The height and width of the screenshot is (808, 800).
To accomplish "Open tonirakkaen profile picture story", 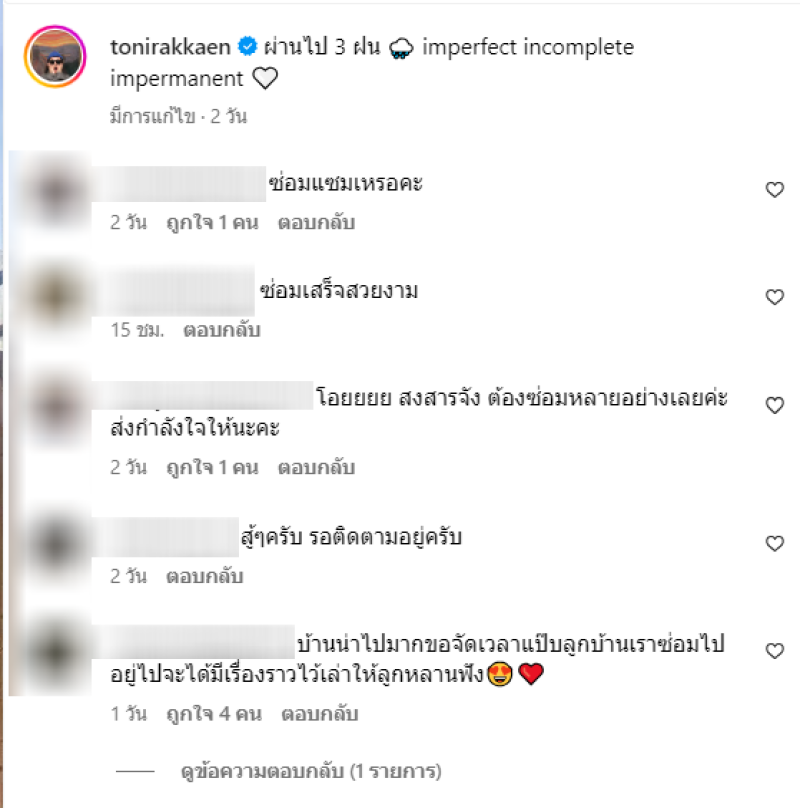I will click(55, 56).
